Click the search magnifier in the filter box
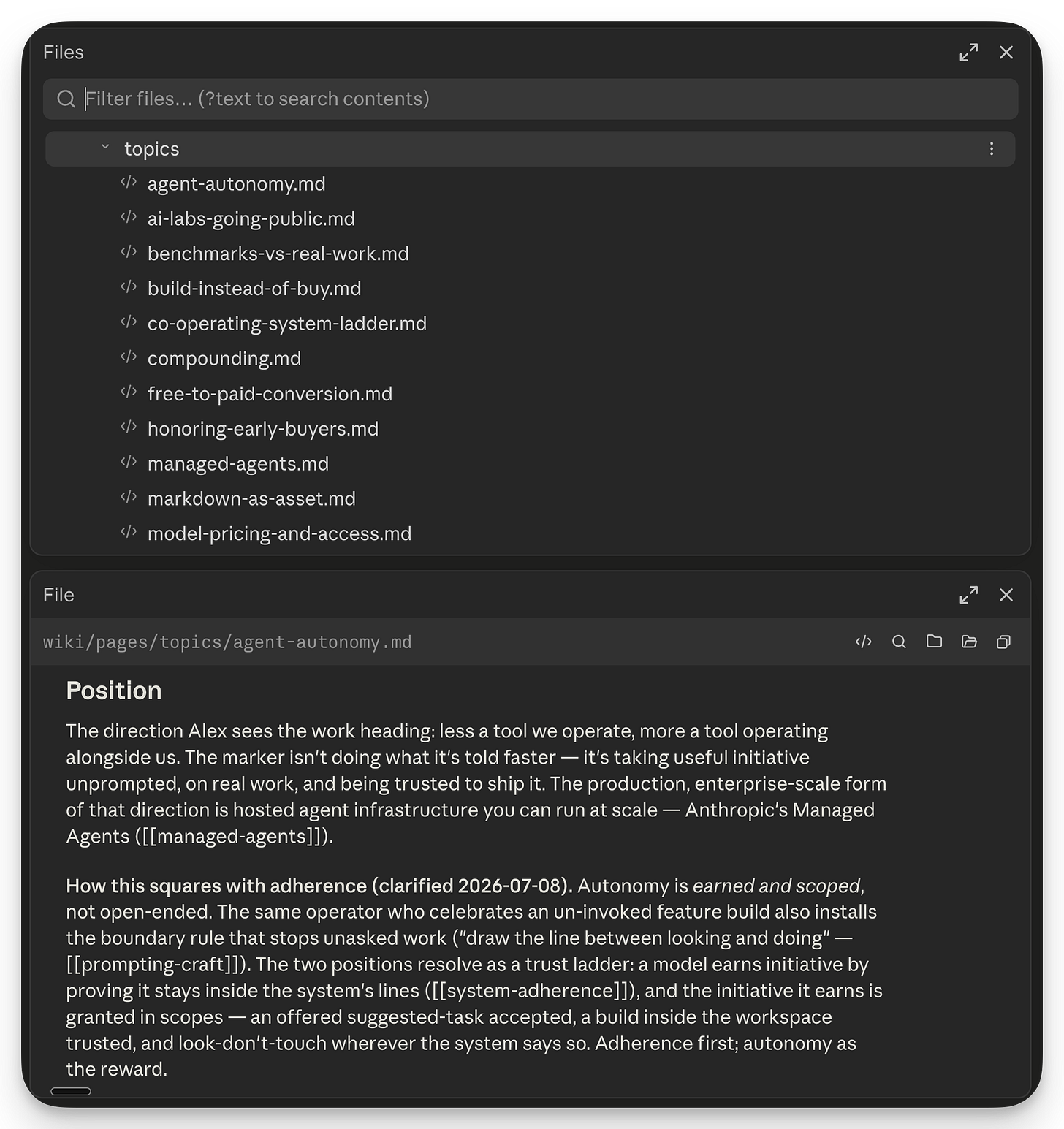Viewport: 1064px width, 1129px height. coord(66,99)
